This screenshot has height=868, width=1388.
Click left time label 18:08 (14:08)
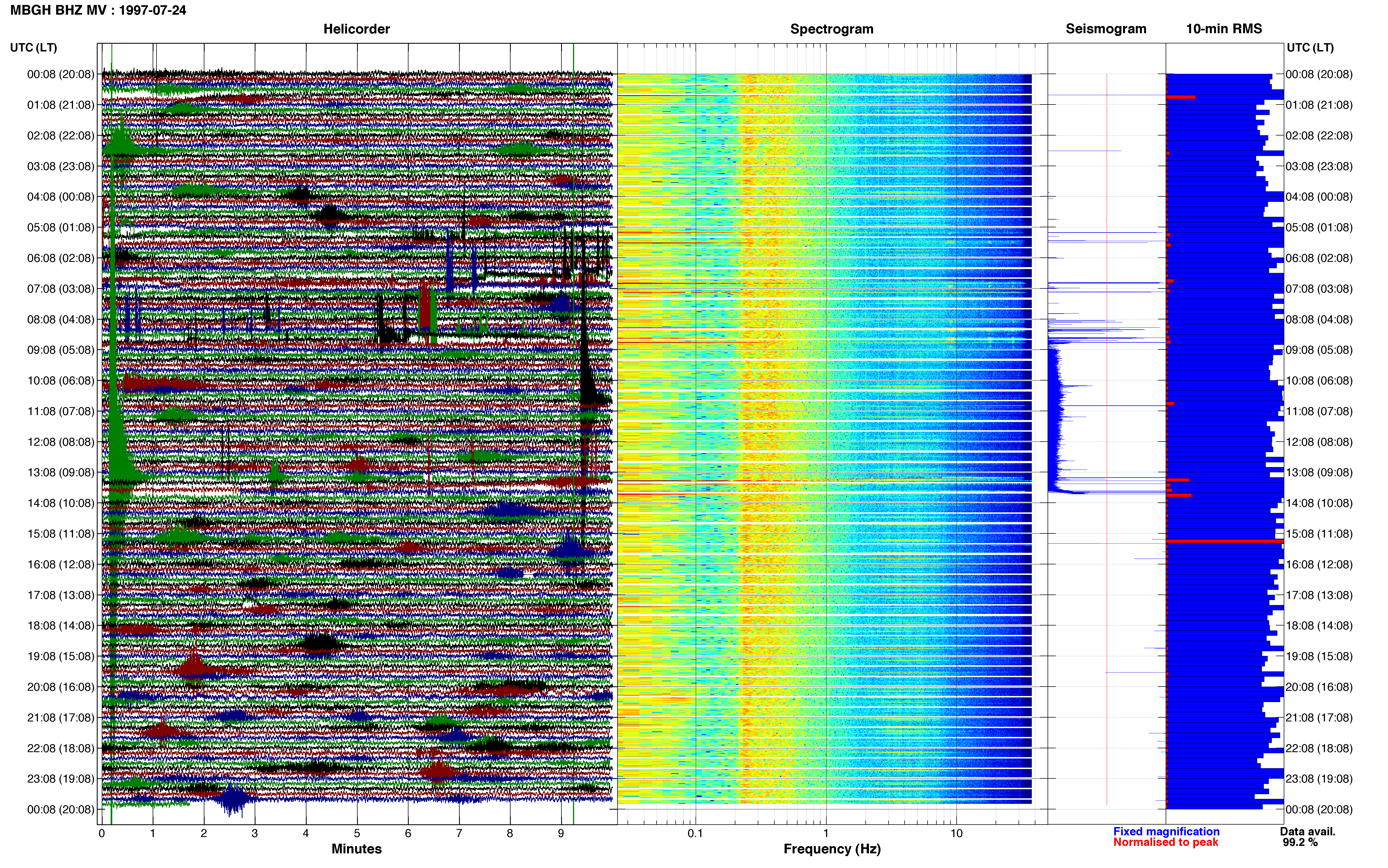(61, 626)
